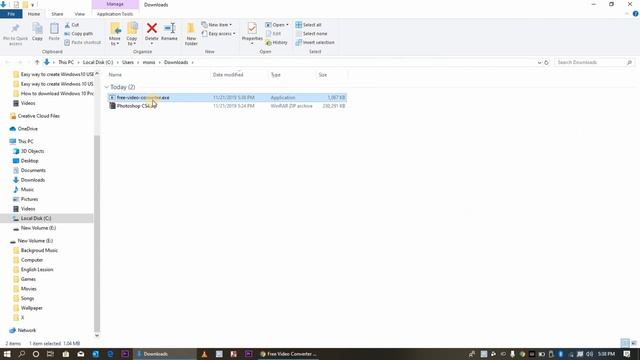
Task: Open Task View on the taskbar
Action: (x=50, y=354)
